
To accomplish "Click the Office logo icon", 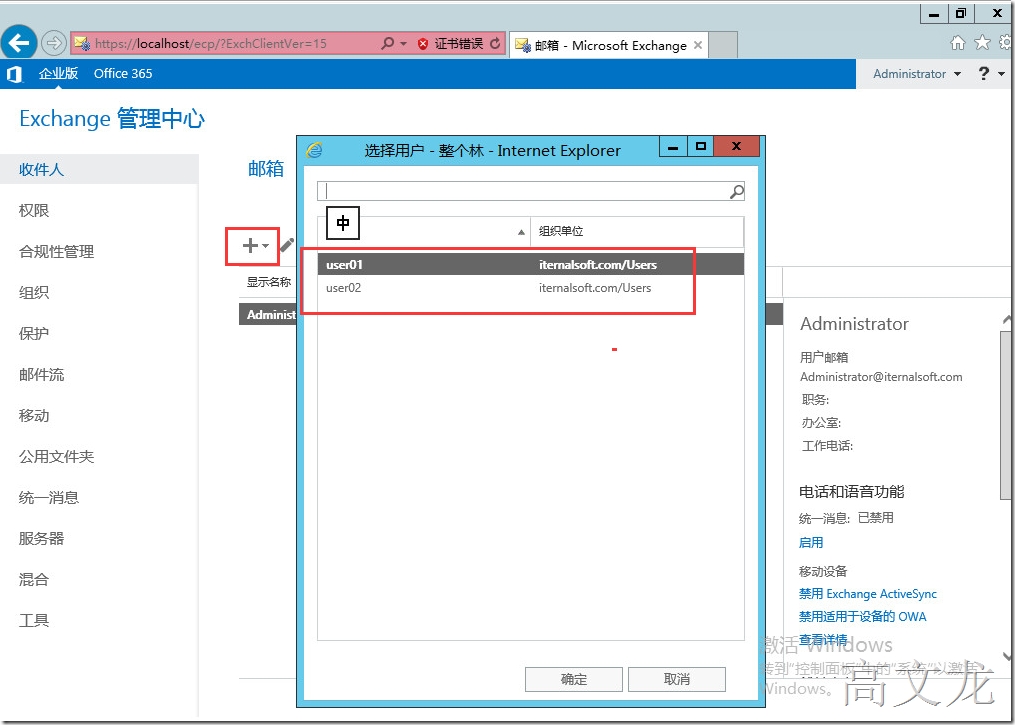I will pyautogui.click(x=14, y=74).
